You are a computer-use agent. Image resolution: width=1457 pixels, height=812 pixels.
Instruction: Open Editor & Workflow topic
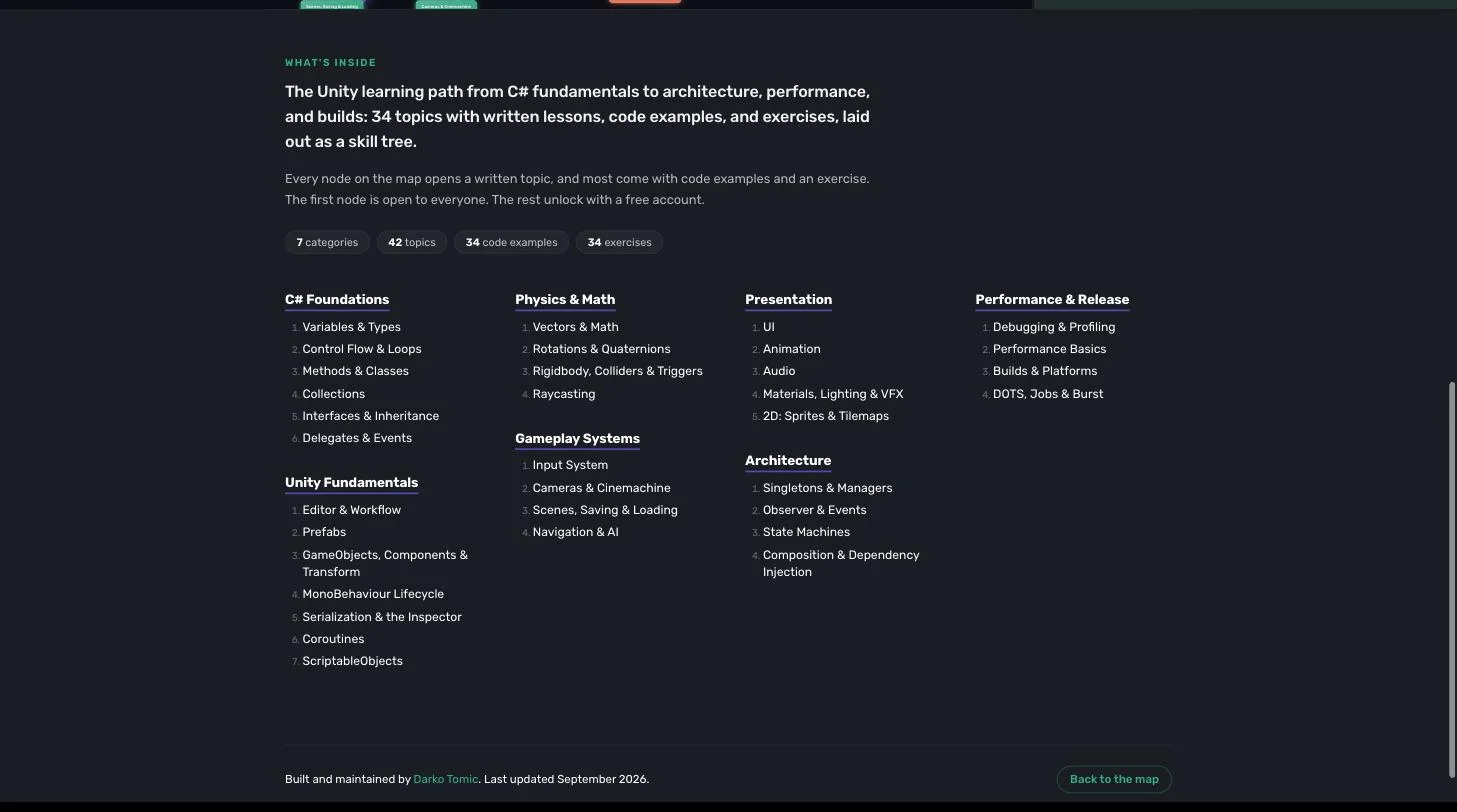pos(351,510)
